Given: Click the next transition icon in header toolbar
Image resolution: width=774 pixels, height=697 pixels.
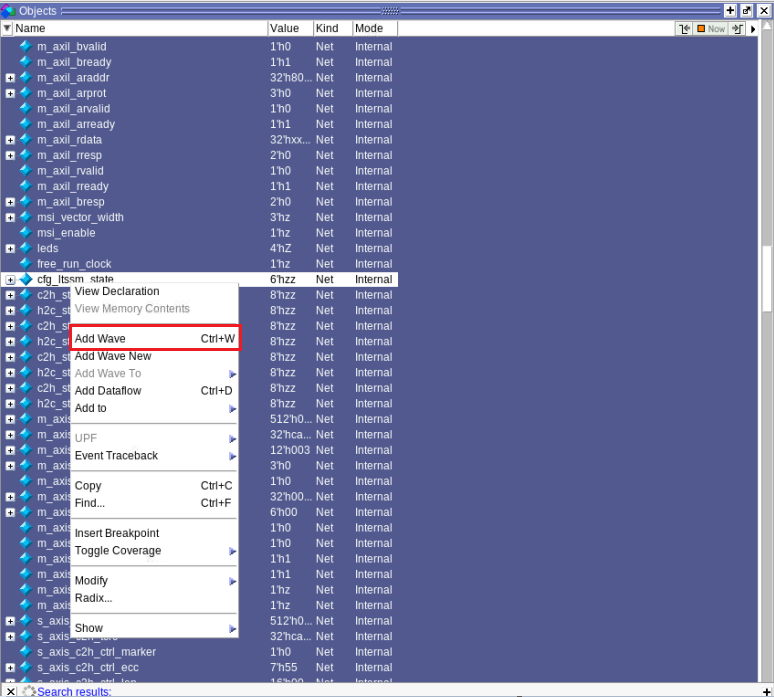Looking at the screenshot, I should pos(737,29).
